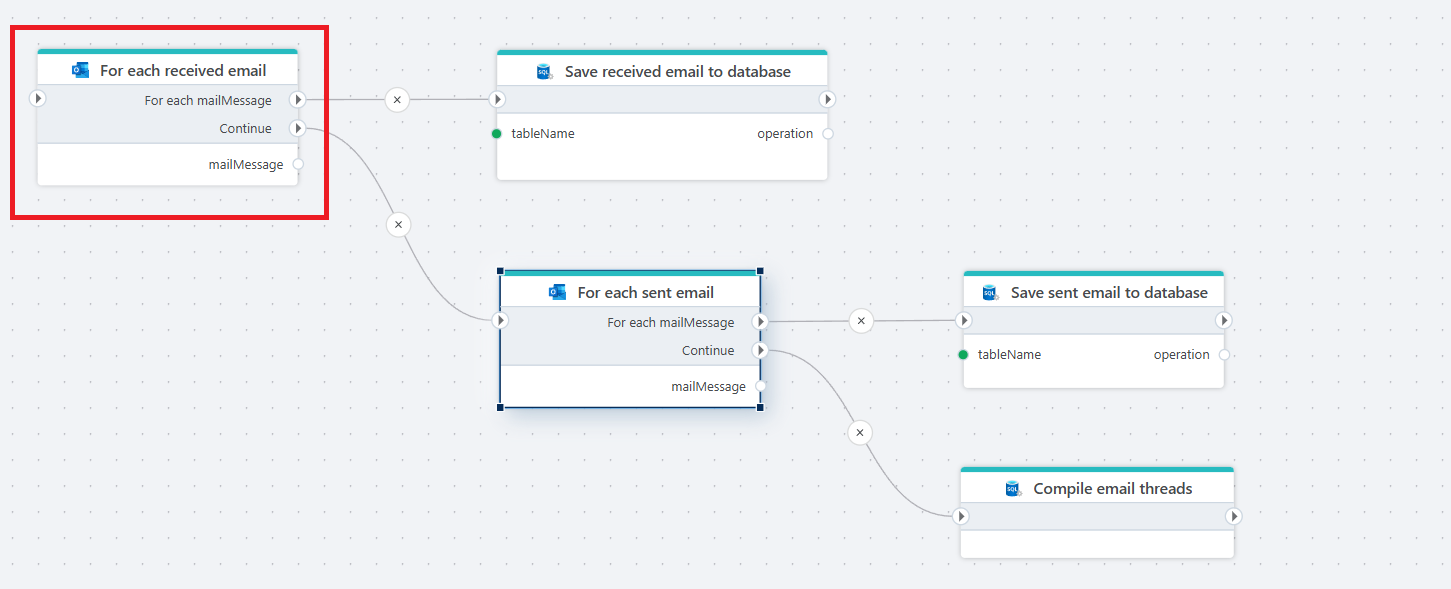Click SQL icon on Save sent email node

(x=990, y=292)
